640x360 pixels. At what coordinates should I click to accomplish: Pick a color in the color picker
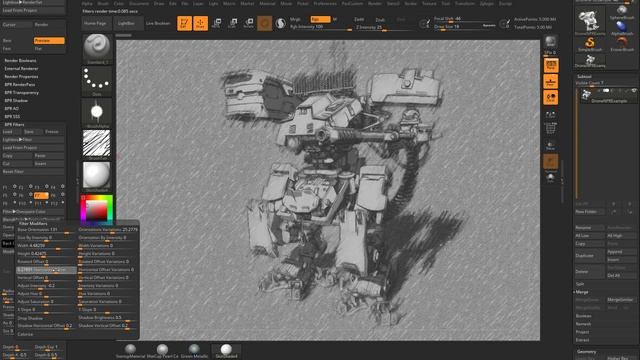tap(97, 210)
